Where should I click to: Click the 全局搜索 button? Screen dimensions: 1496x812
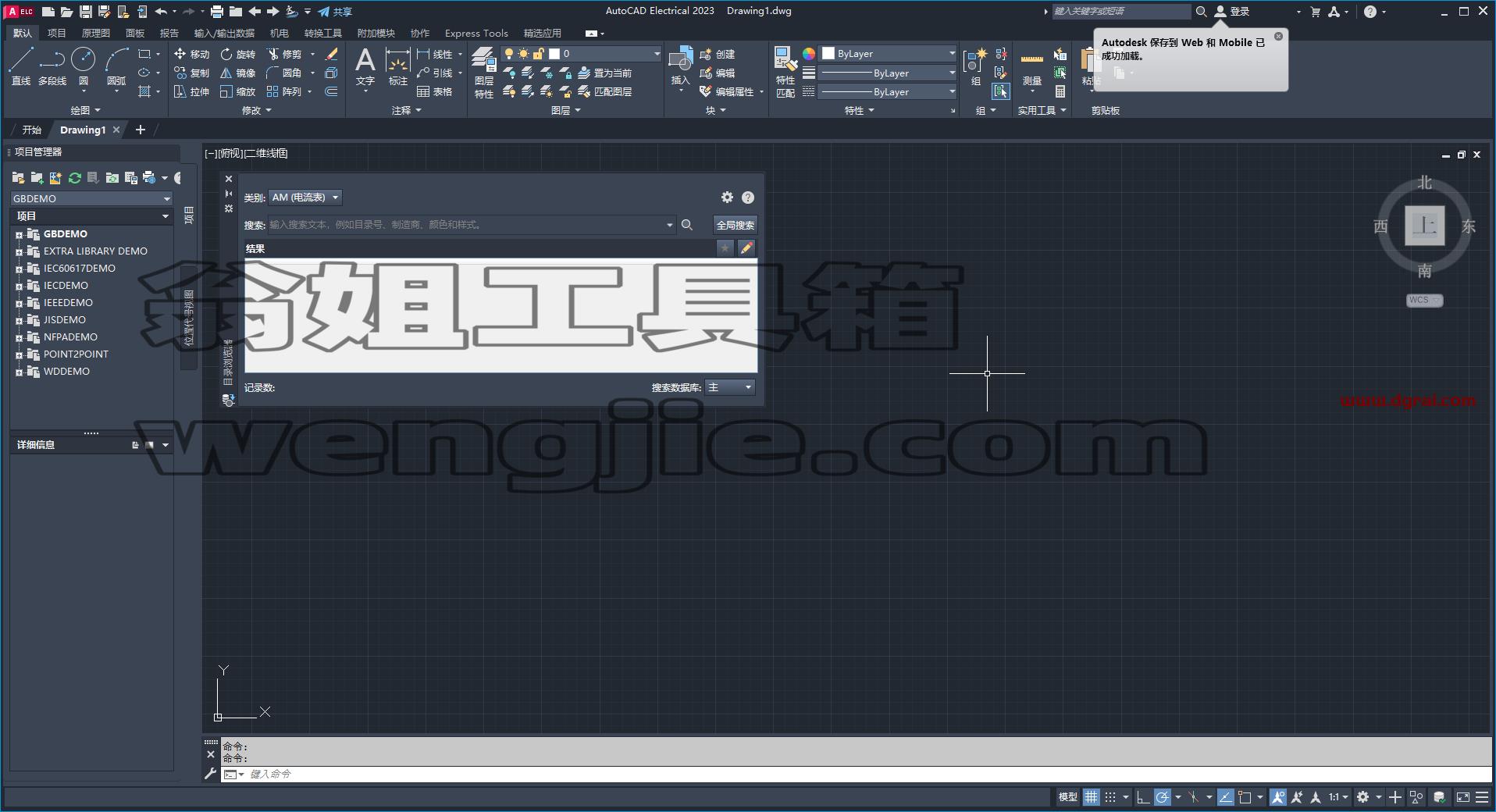click(x=736, y=225)
